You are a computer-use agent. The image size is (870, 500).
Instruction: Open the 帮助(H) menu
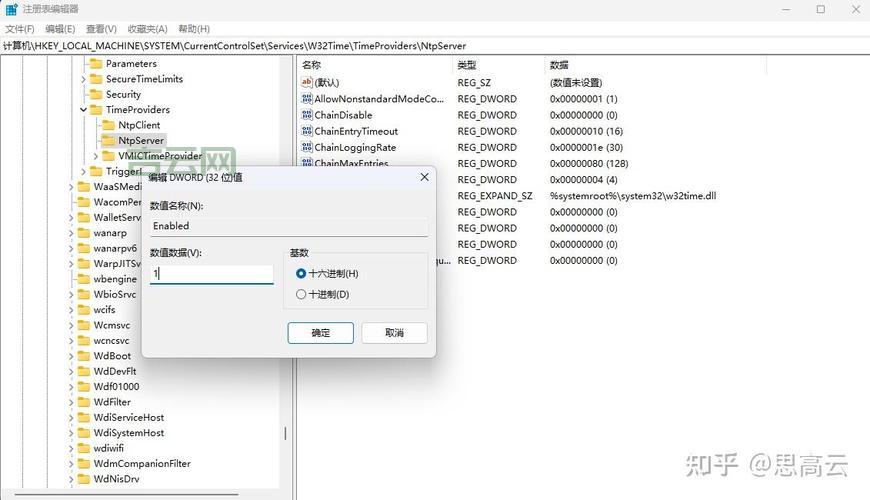point(194,29)
